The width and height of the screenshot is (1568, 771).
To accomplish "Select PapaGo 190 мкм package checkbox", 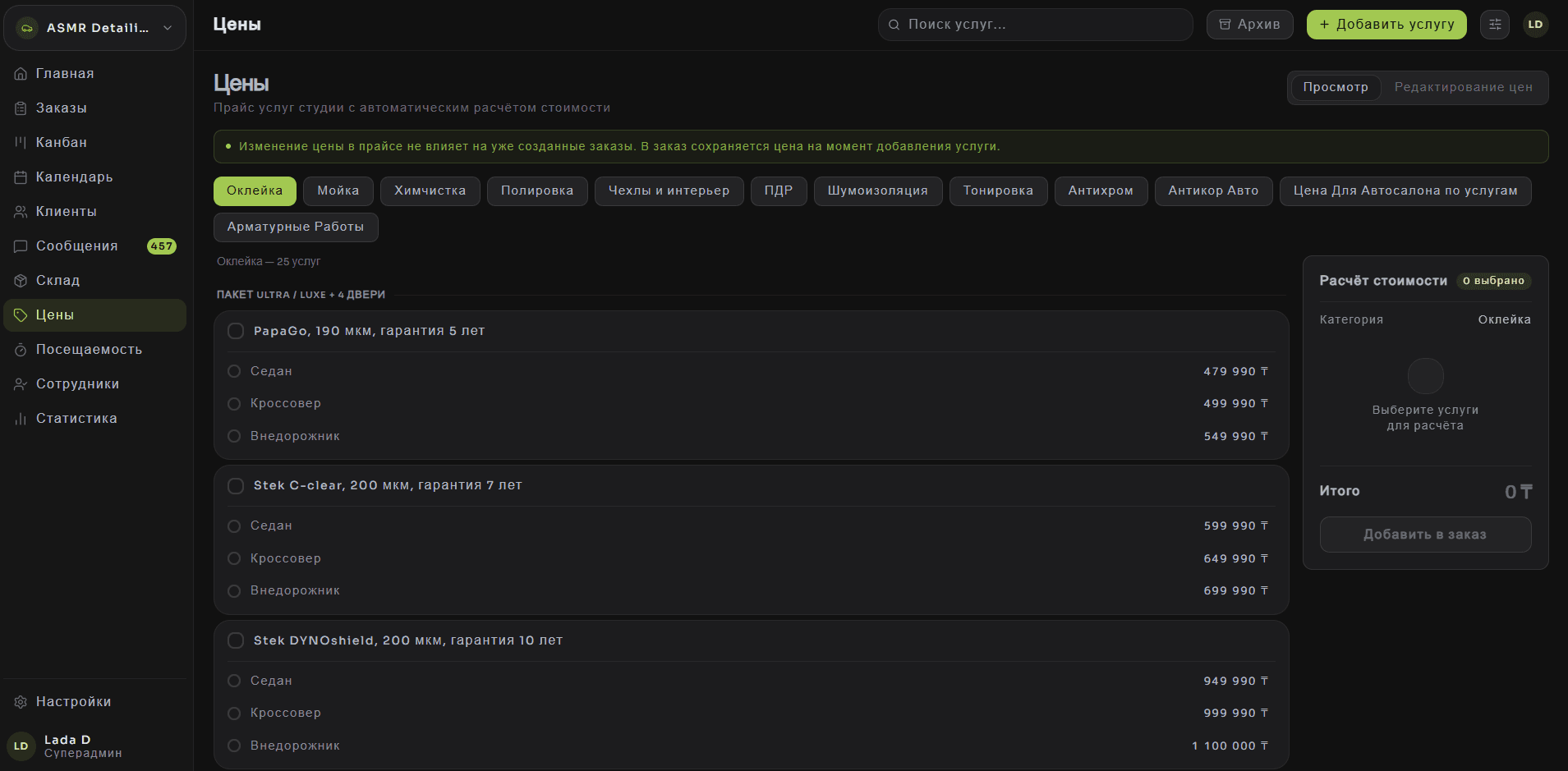I will tap(236, 331).
